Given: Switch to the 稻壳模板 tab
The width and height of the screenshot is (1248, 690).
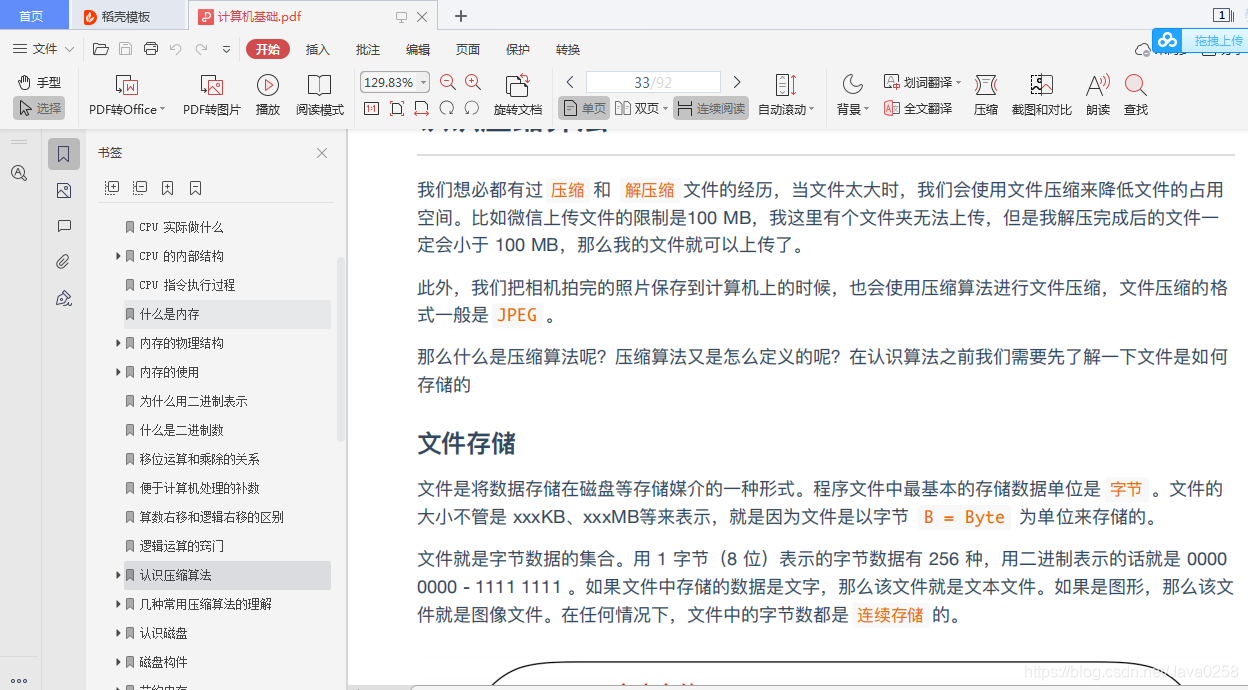Looking at the screenshot, I should tap(126, 16).
